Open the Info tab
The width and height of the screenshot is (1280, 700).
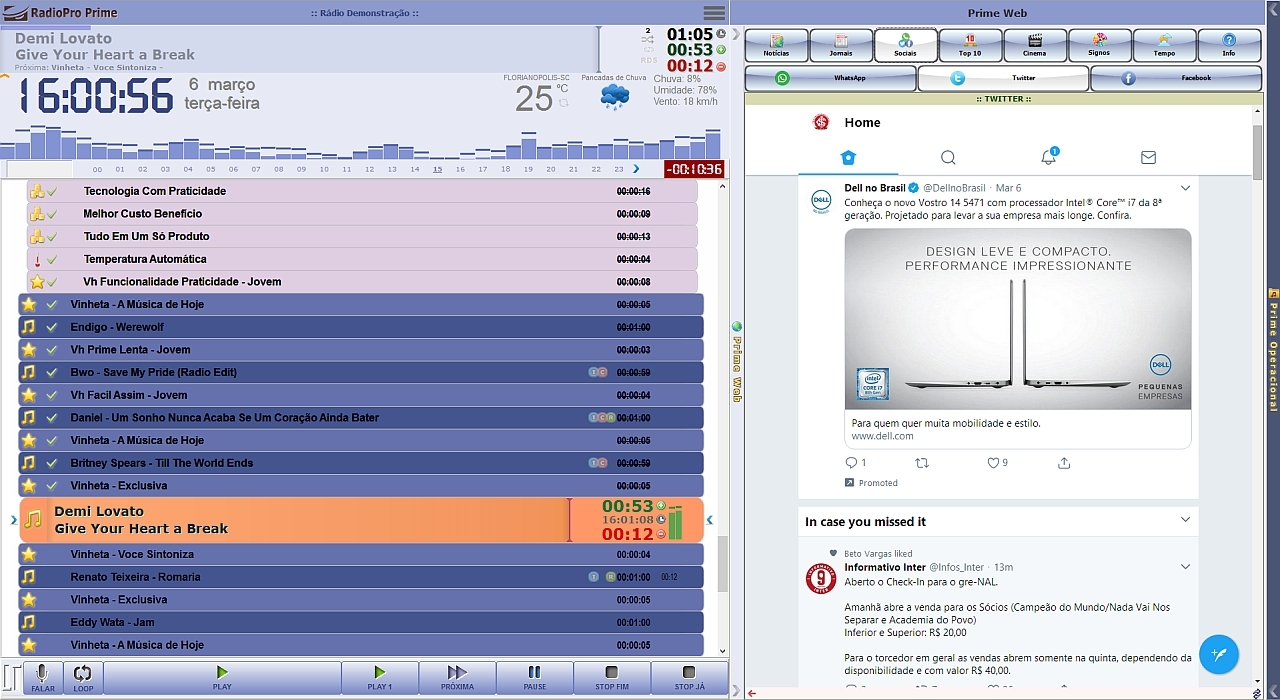1229,45
